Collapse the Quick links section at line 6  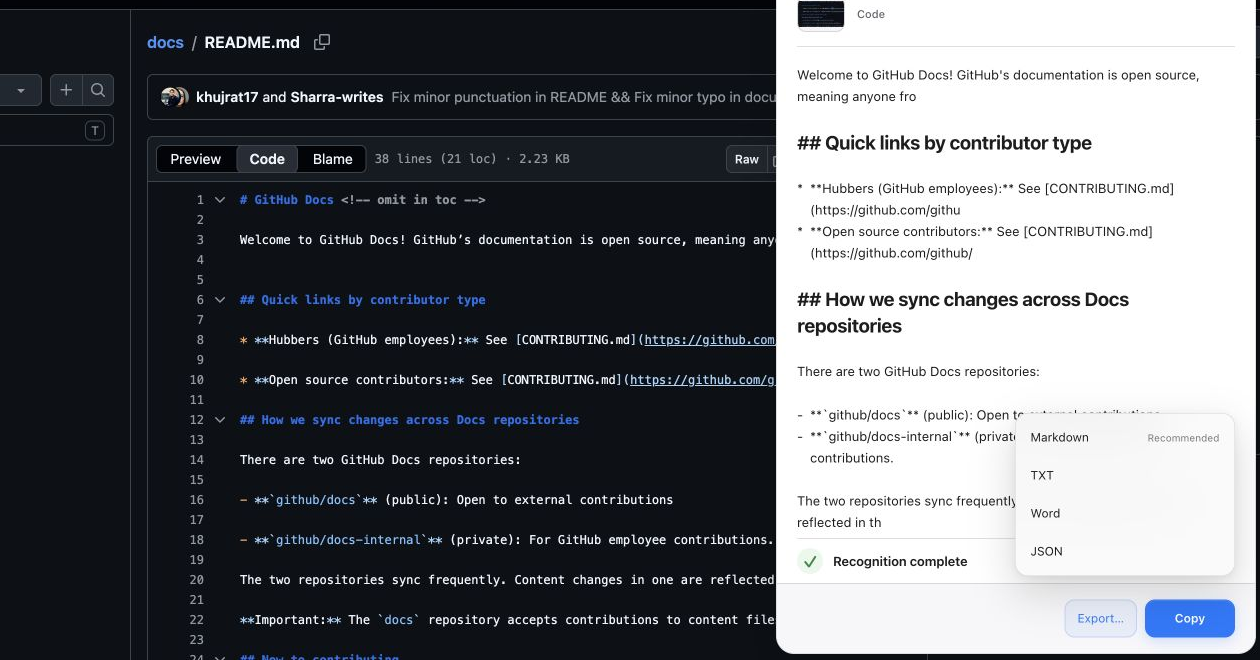(220, 300)
